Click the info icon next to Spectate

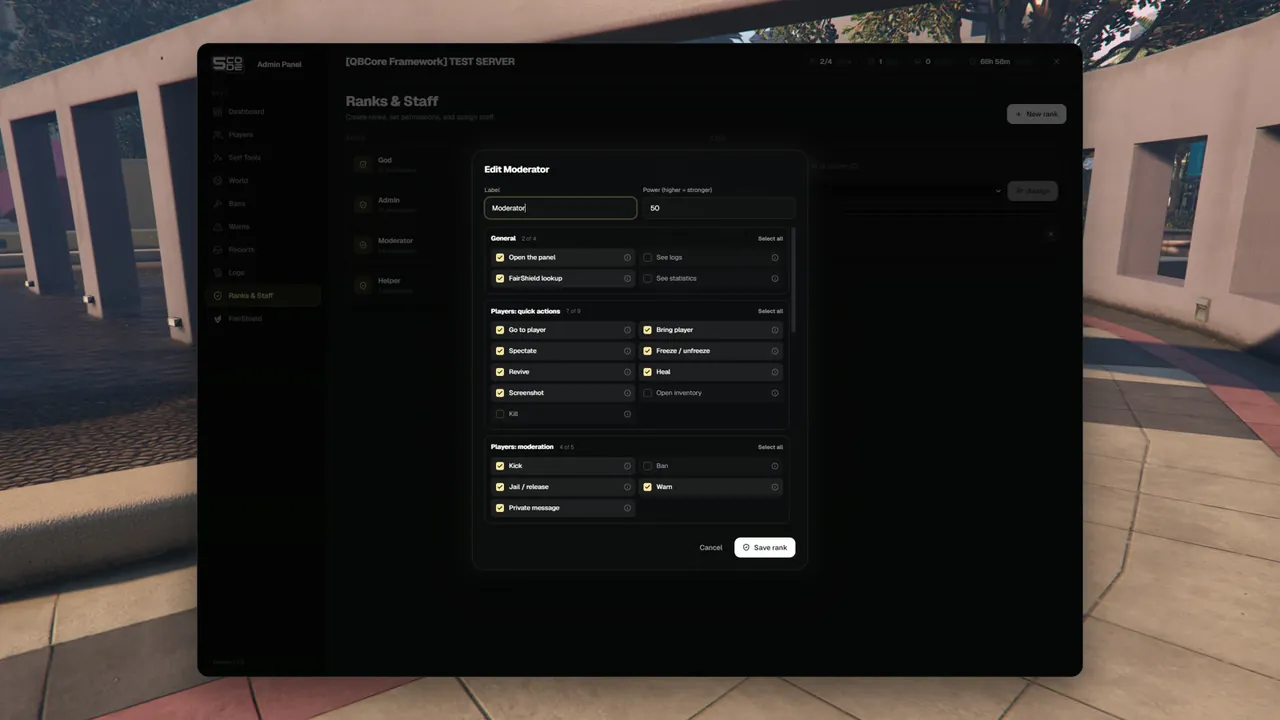(x=628, y=351)
